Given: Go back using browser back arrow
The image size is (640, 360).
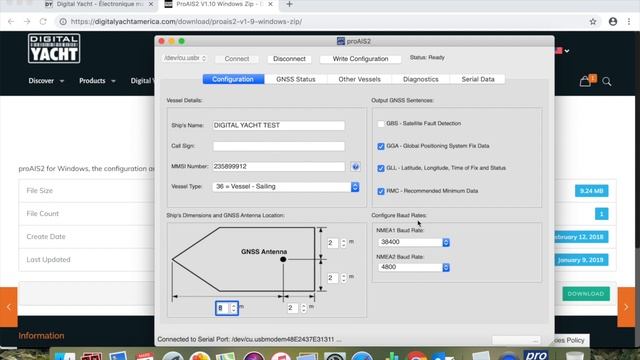Looking at the screenshot, I should [11, 22].
